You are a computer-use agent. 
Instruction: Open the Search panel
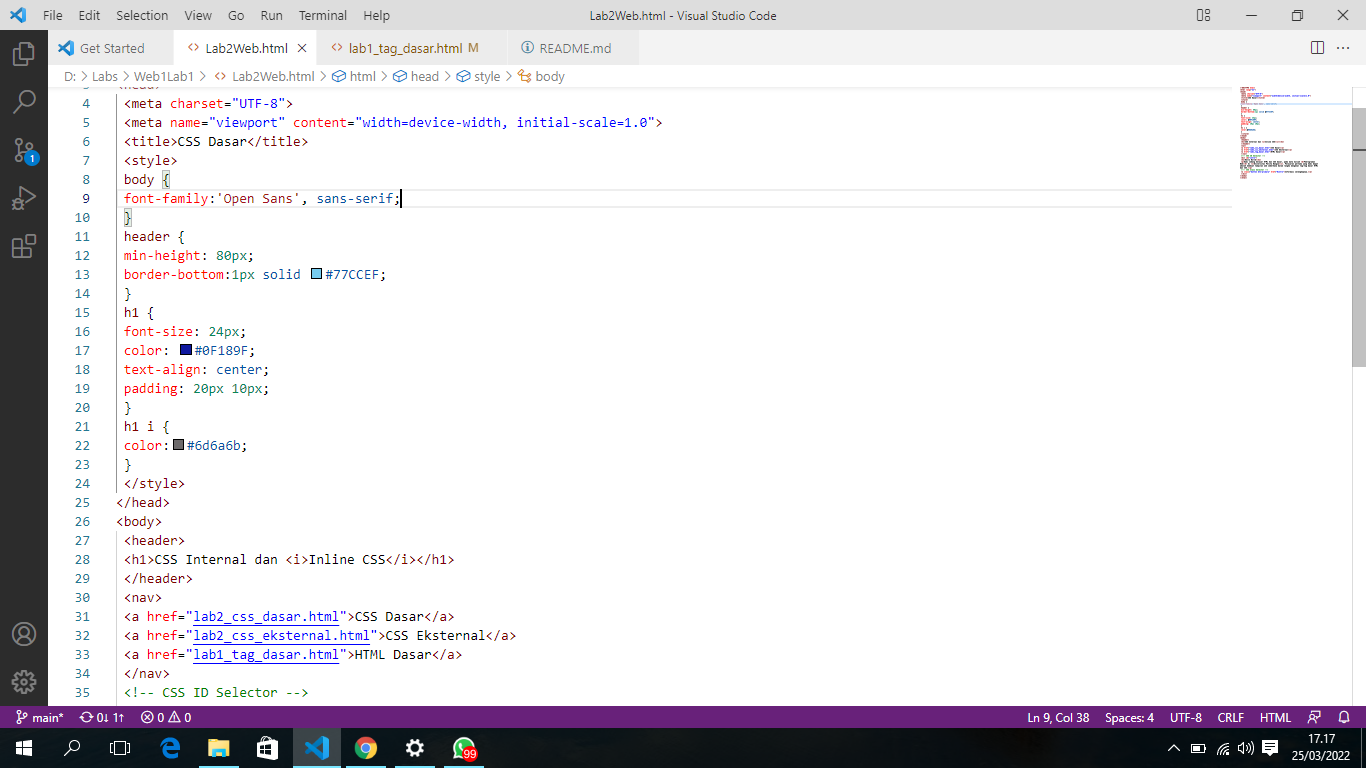pyautogui.click(x=24, y=101)
